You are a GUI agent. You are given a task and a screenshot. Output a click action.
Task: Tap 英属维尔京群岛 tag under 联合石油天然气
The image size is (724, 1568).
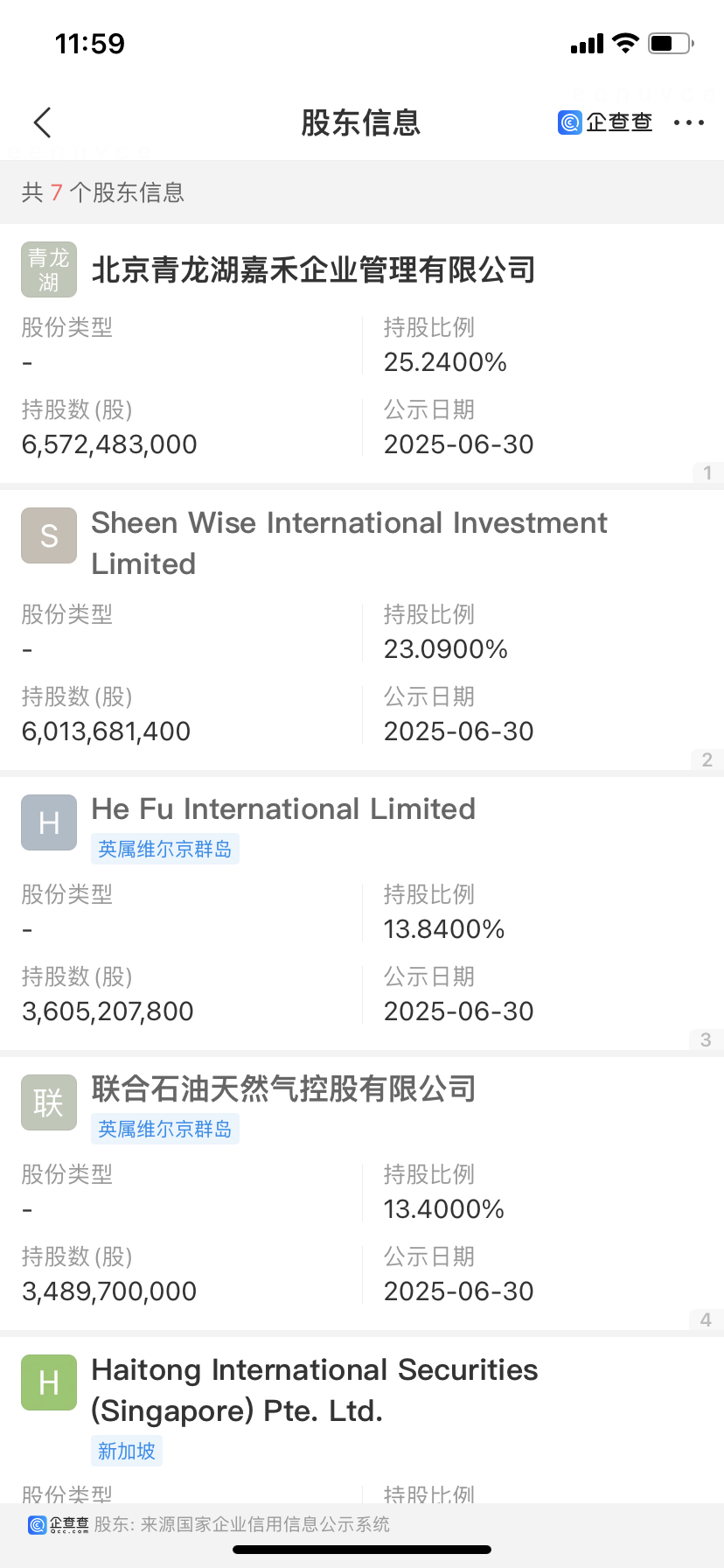(164, 1129)
